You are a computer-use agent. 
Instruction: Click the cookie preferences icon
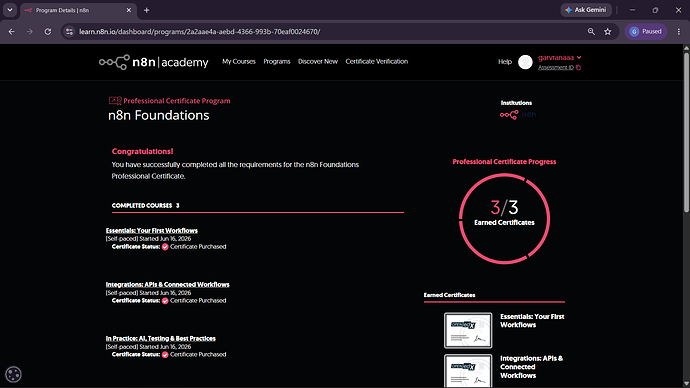(13, 374)
